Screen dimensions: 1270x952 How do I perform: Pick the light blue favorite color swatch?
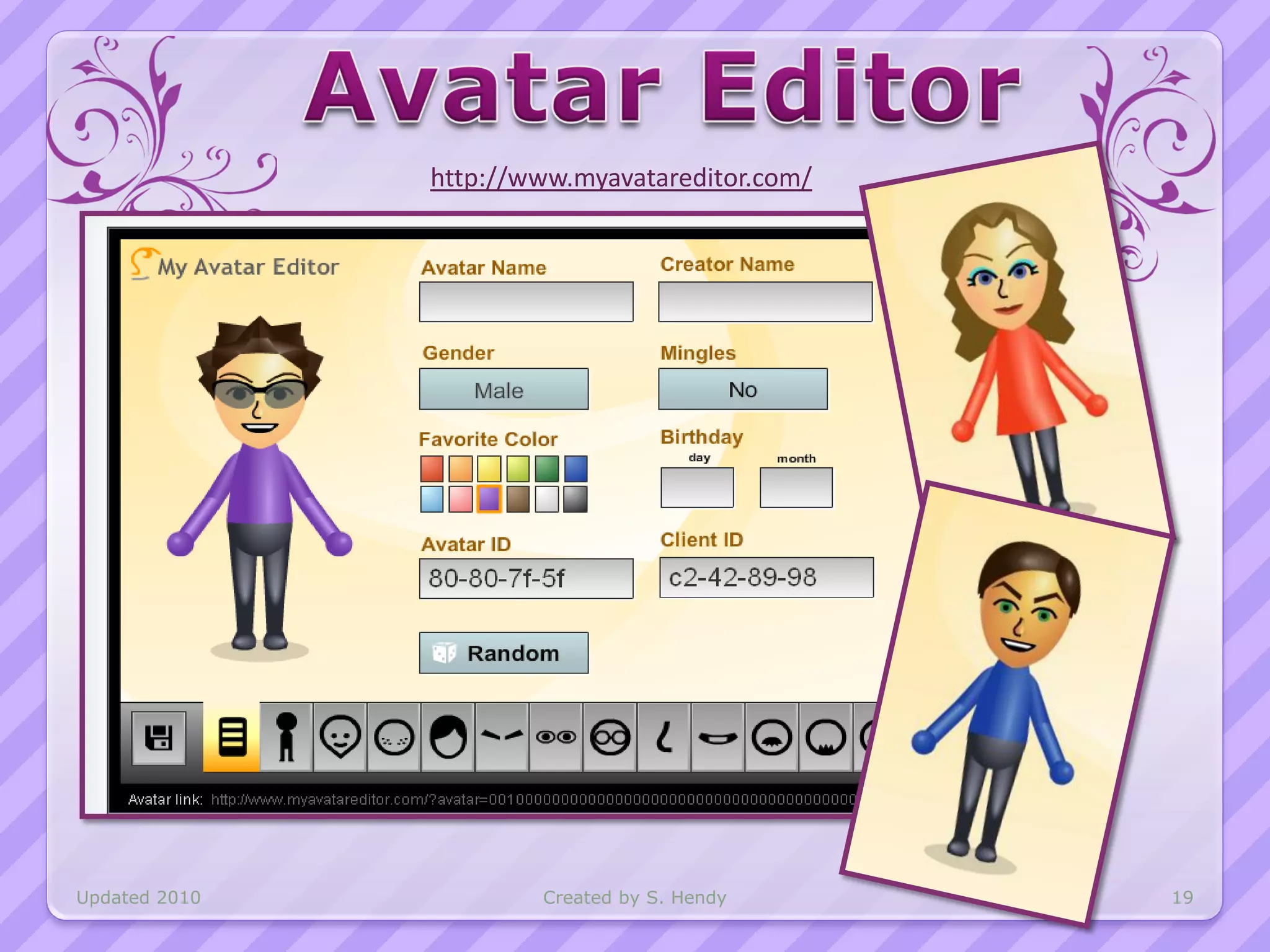(432, 499)
